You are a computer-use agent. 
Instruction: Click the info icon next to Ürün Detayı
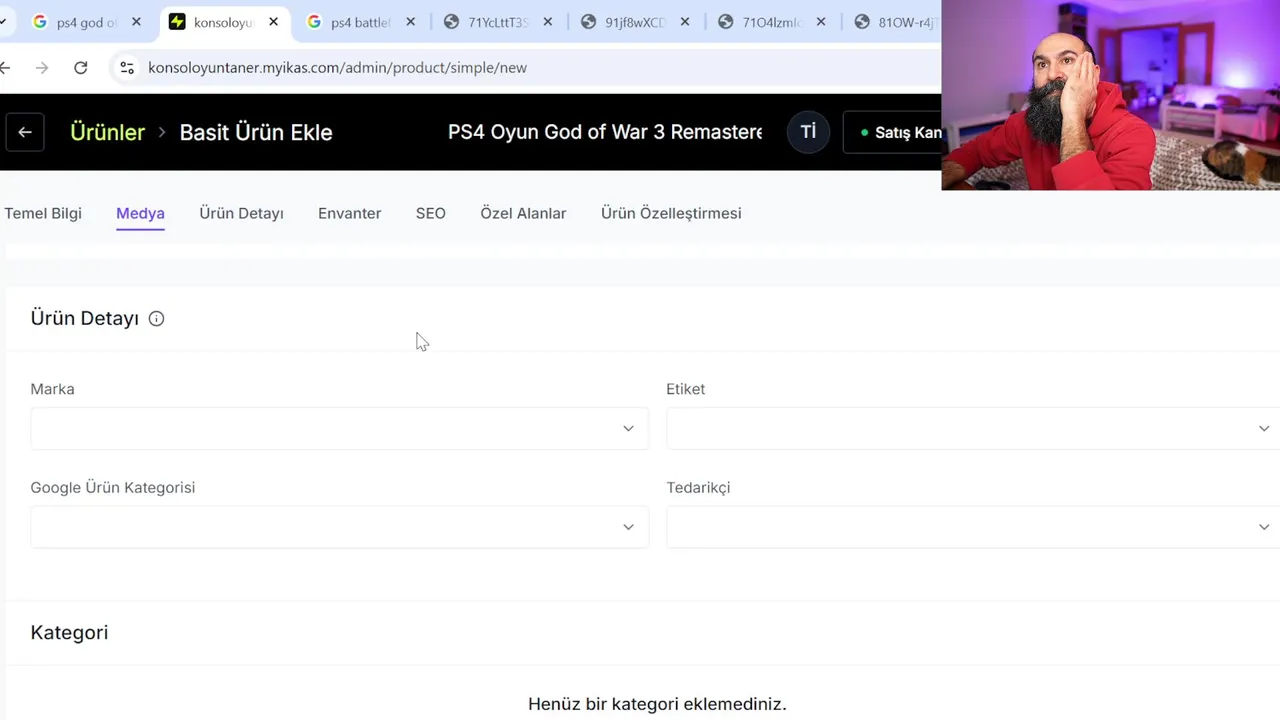tap(156, 319)
